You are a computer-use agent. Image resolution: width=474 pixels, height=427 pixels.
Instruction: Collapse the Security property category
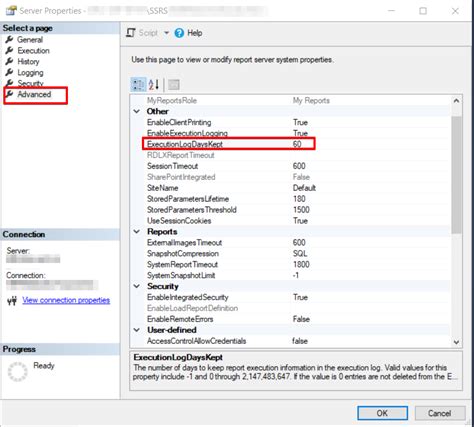[x=137, y=286]
